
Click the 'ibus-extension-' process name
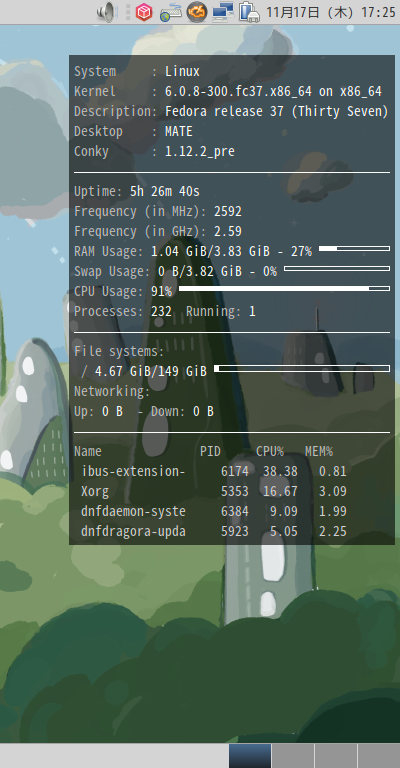[133, 471]
